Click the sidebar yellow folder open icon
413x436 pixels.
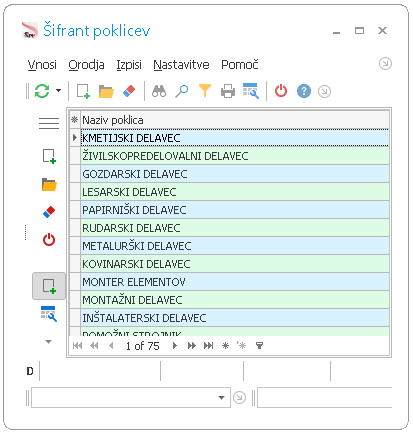(49, 185)
